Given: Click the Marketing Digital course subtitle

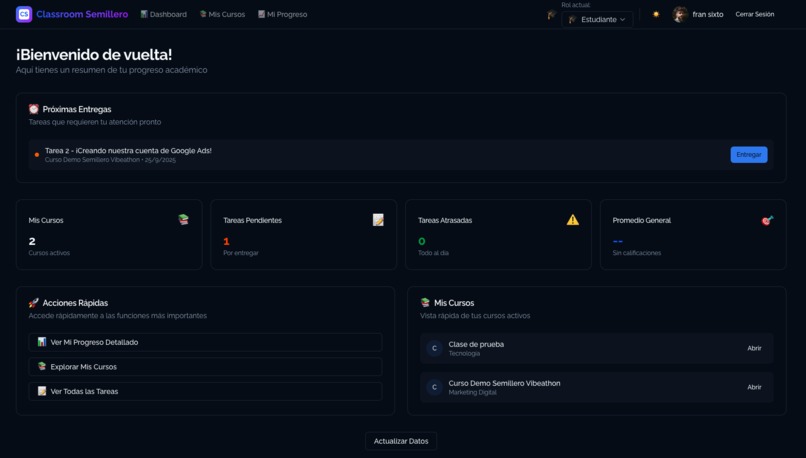Looking at the screenshot, I should 472,393.
